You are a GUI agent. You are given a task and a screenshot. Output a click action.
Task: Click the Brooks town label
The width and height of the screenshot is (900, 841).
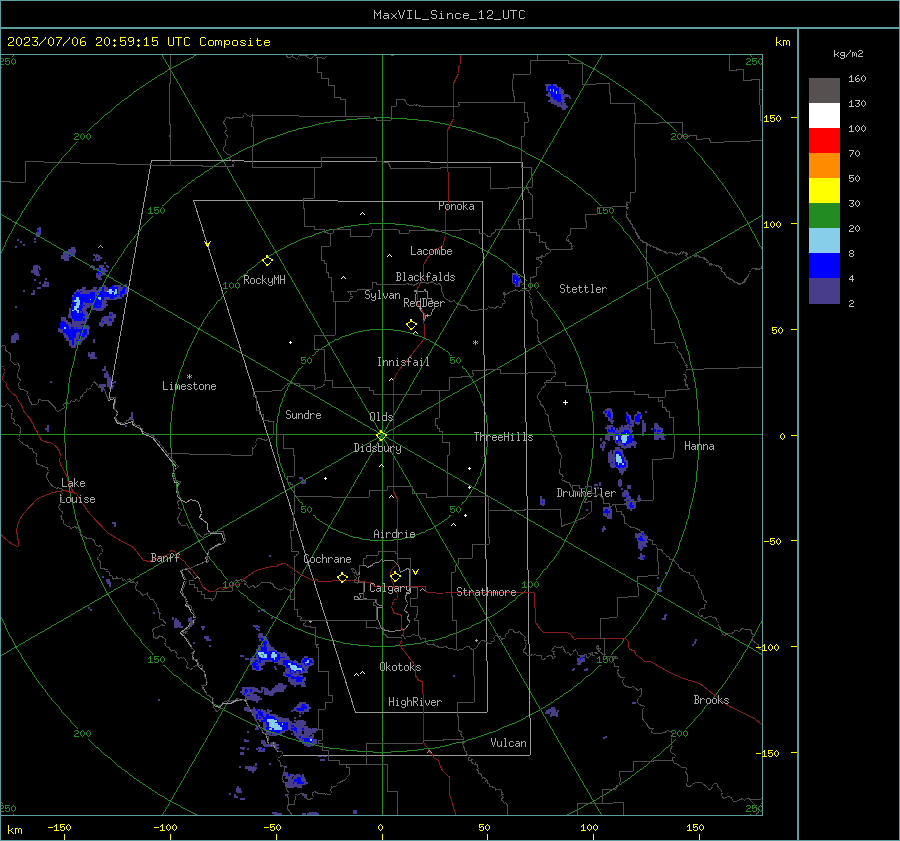coord(711,700)
